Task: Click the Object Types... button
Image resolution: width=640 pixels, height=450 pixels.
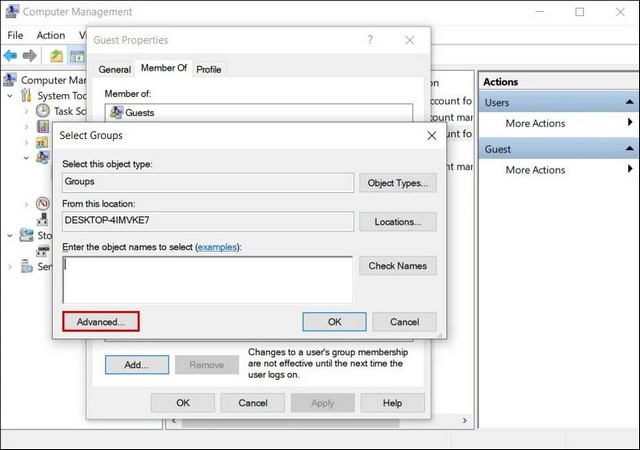Action: tap(398, 183)
